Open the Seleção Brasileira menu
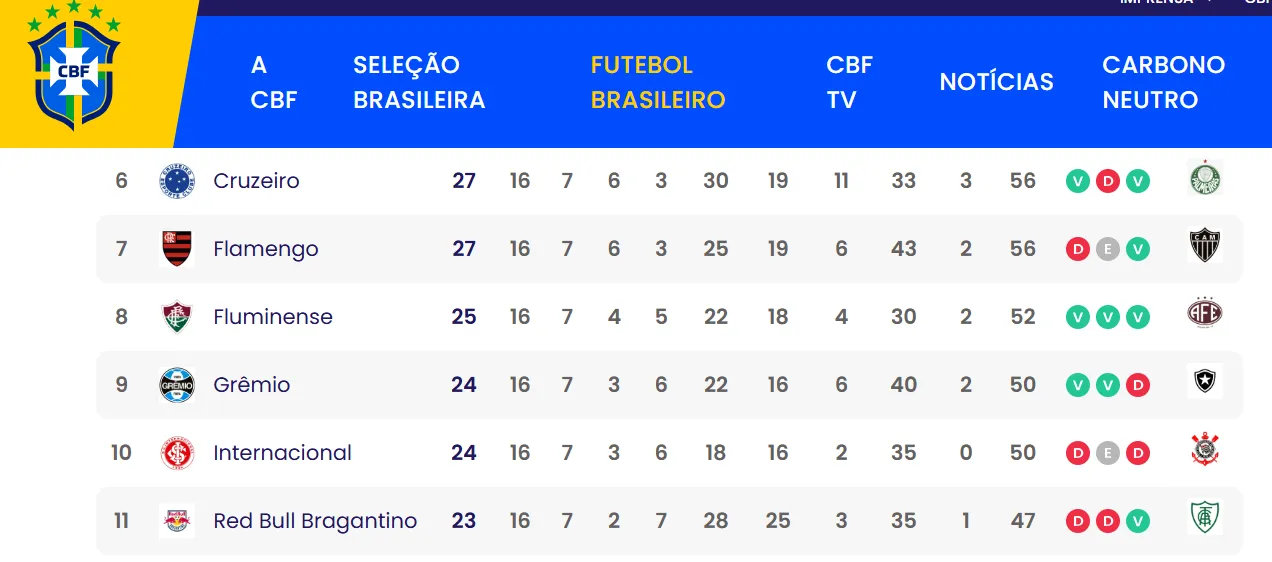The image size is (1272, 562). [419, 82]
